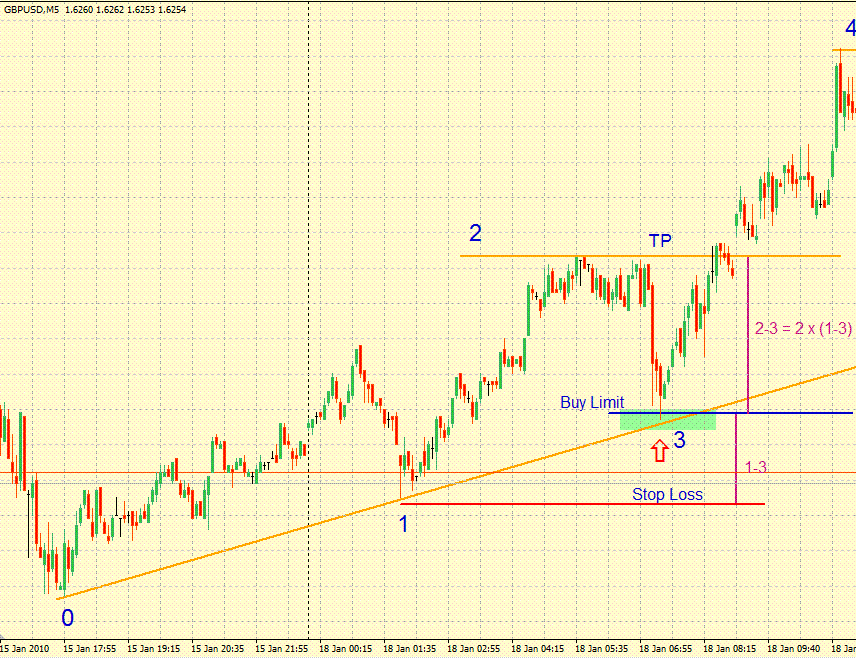Image resolution: width=856 pixels, height=659 pixels.
Task: Click the 2-3 = 2 x (1-3) annotation
Action: [x=802, y=329]
